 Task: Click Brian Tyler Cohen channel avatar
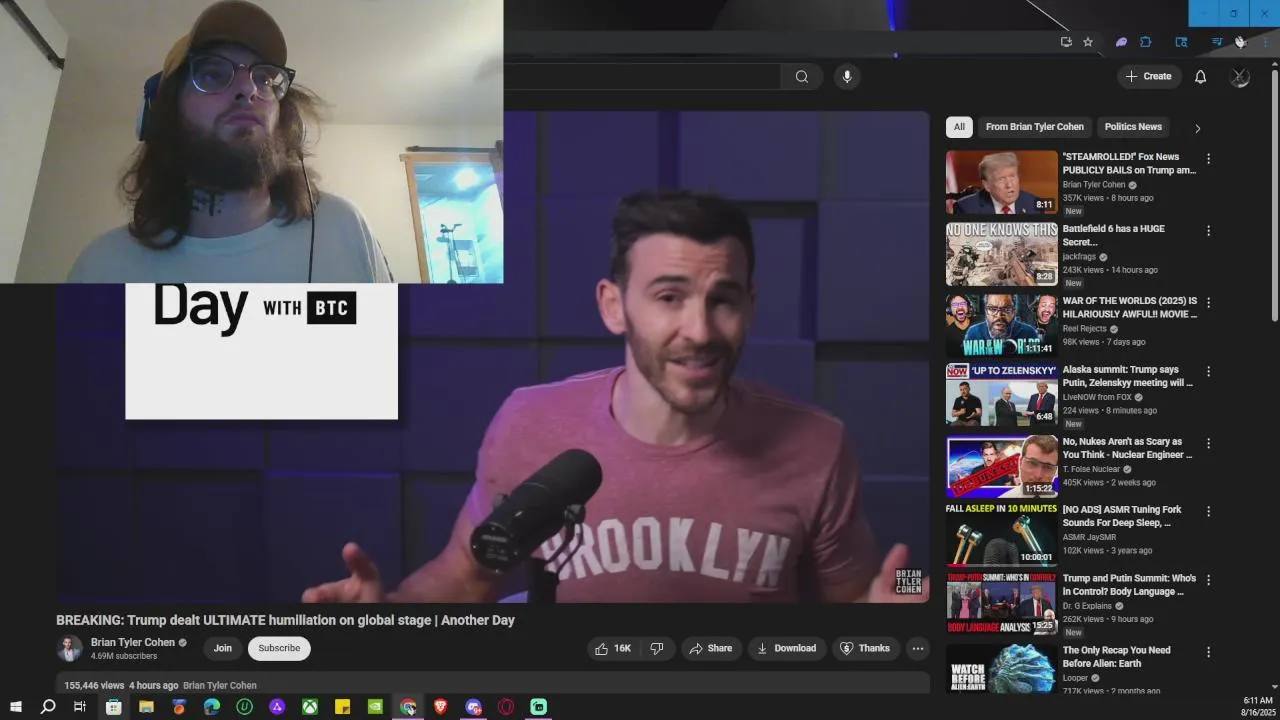click(x=69, y=649)
